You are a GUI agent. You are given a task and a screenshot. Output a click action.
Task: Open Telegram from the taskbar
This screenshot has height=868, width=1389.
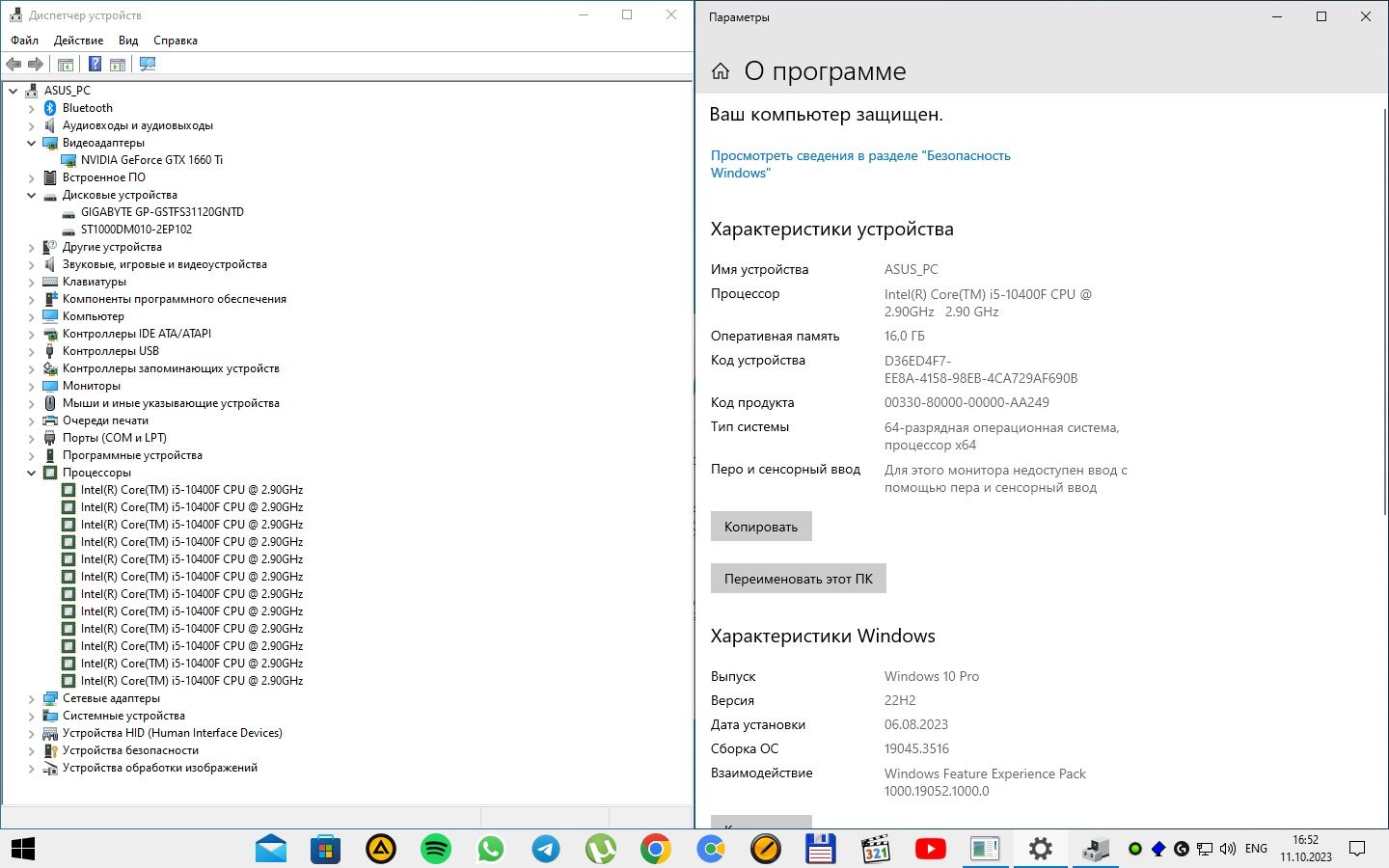click(546, 849)
